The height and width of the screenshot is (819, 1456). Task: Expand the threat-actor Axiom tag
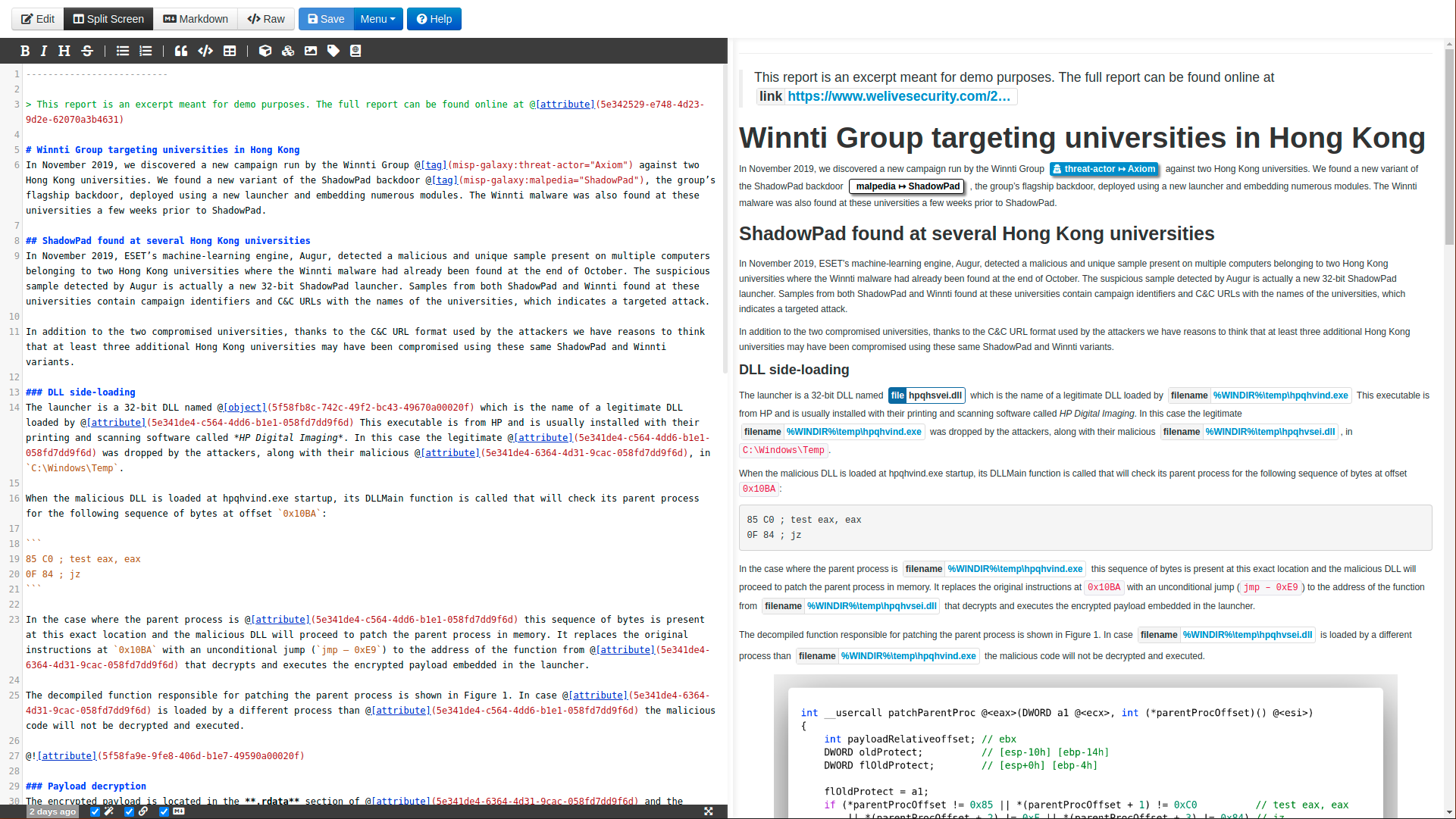1104,169
